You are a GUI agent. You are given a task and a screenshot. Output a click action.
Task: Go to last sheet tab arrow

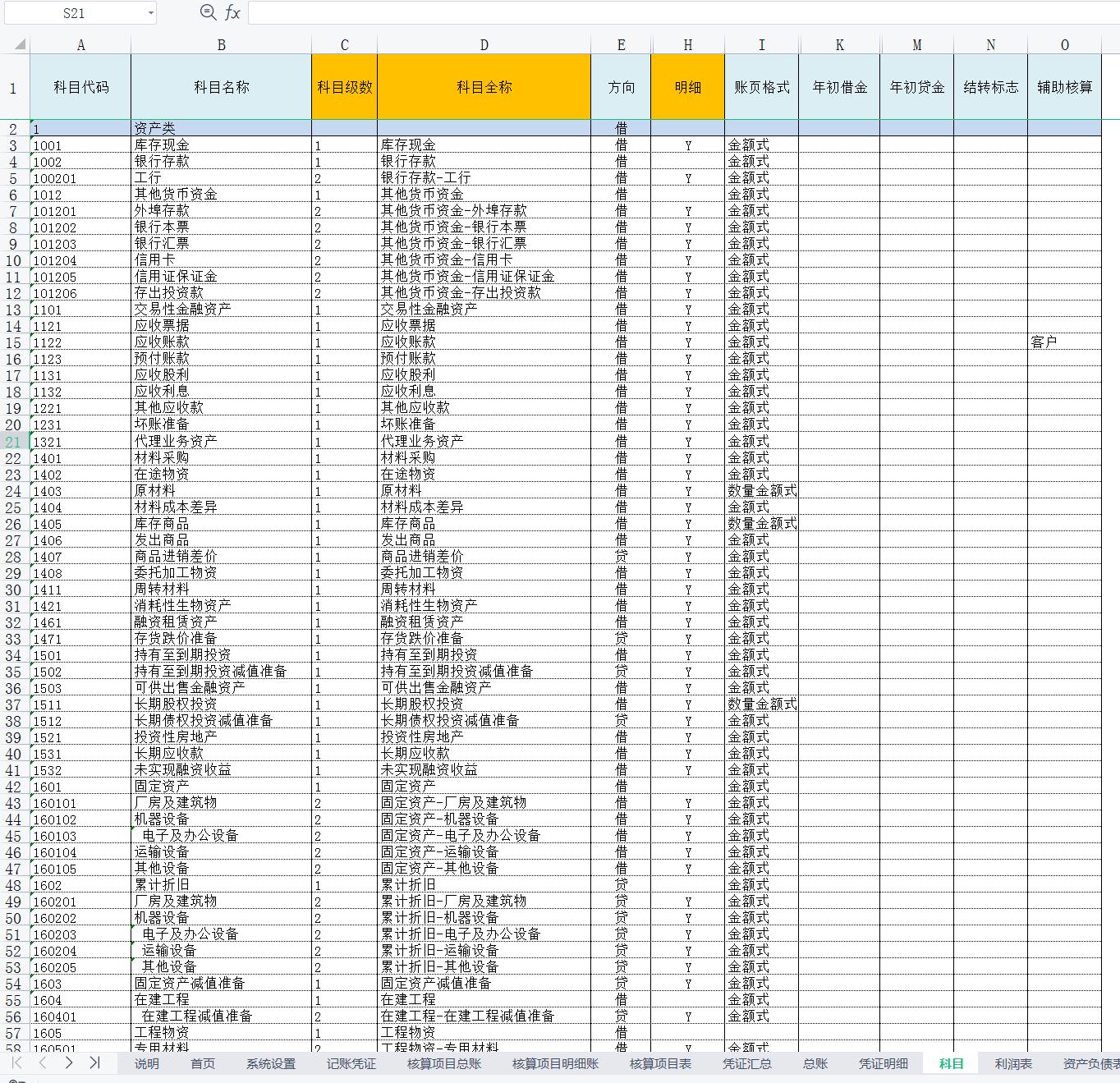94,1062
